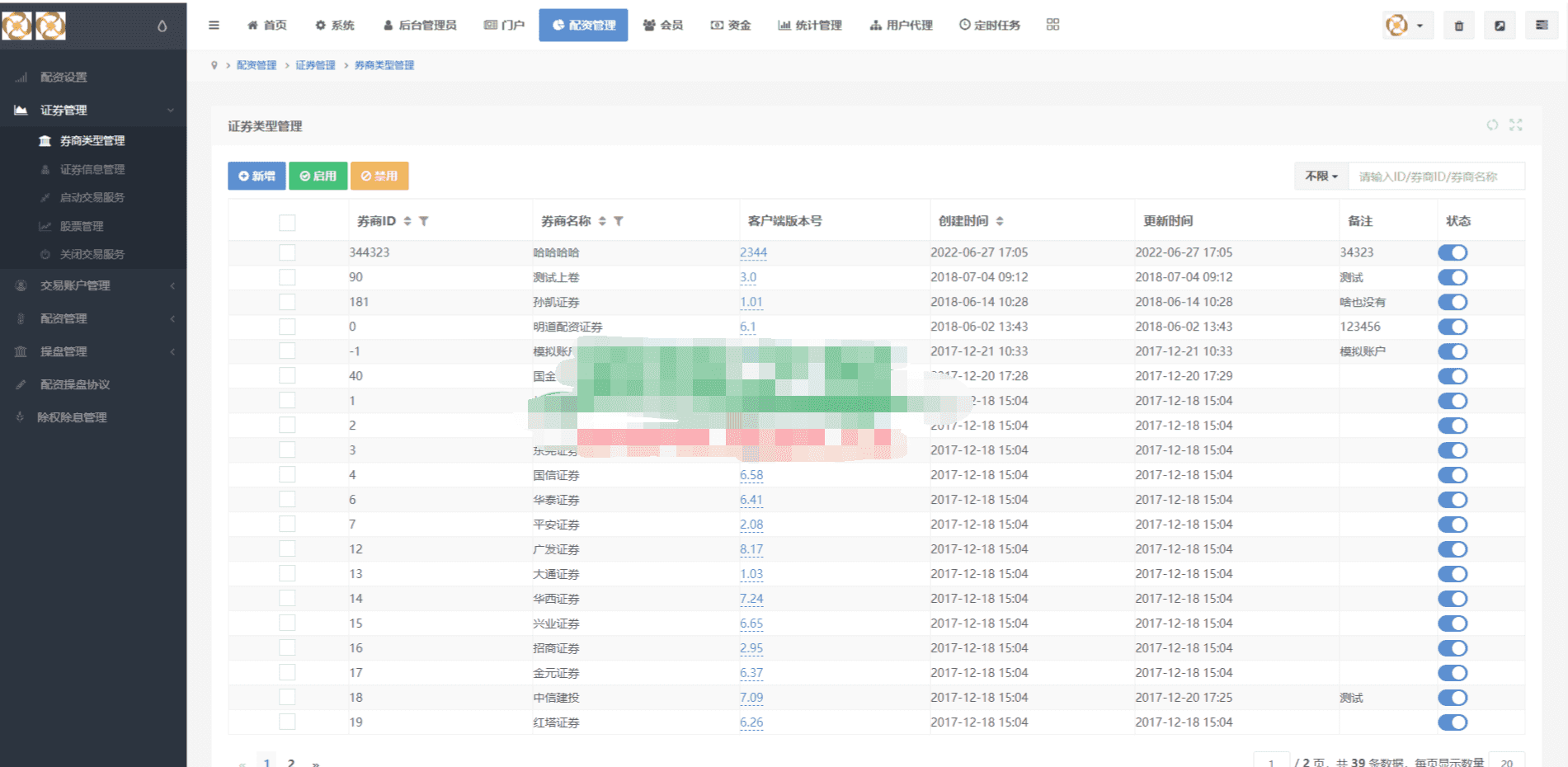Toggle status switch for 红塔证券 row
The image size is (1568, 767).
1453,722
